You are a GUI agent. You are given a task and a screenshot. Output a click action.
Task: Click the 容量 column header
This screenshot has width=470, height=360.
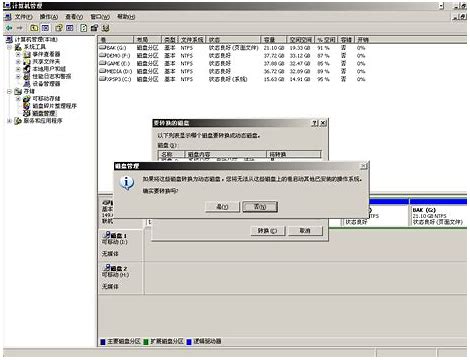[273, 40]
